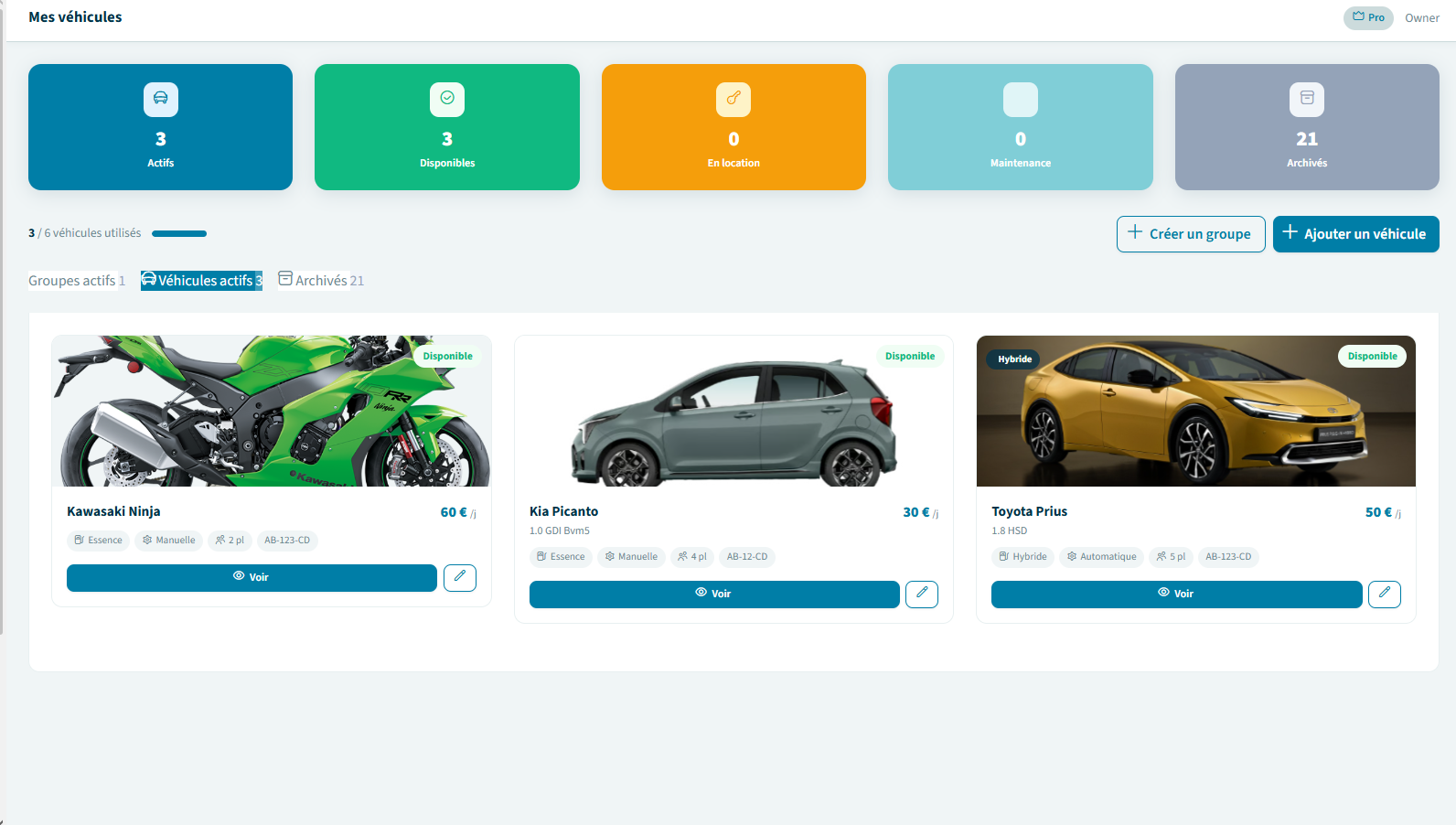View the Kia Picanto via Voir button
This screenshot has height=825, width=1456.
(x=714, y=595)
